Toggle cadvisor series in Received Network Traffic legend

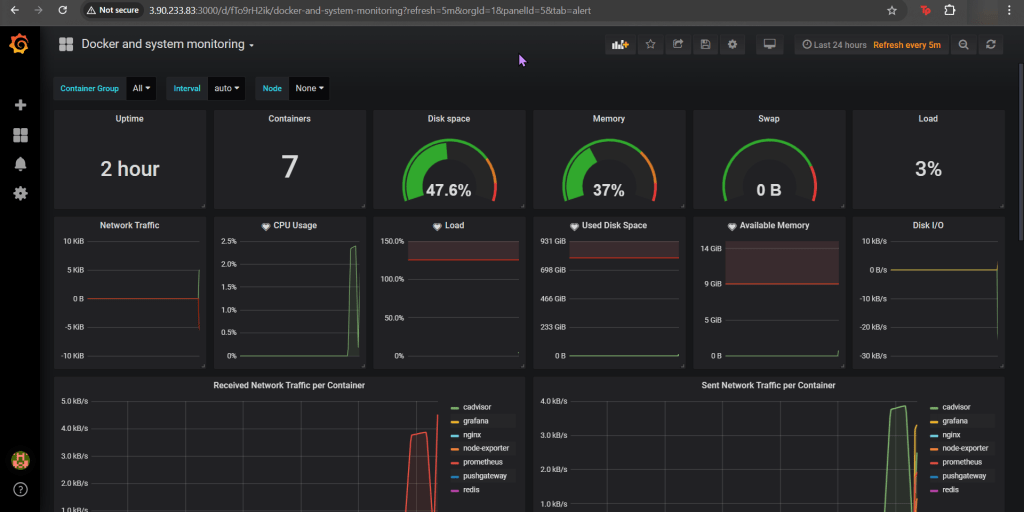tap(479, 407)
